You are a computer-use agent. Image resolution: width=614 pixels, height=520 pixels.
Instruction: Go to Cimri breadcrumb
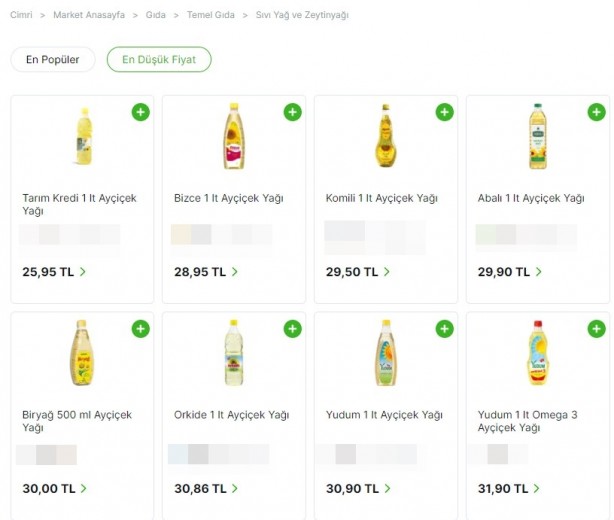[x=21, y=15]
